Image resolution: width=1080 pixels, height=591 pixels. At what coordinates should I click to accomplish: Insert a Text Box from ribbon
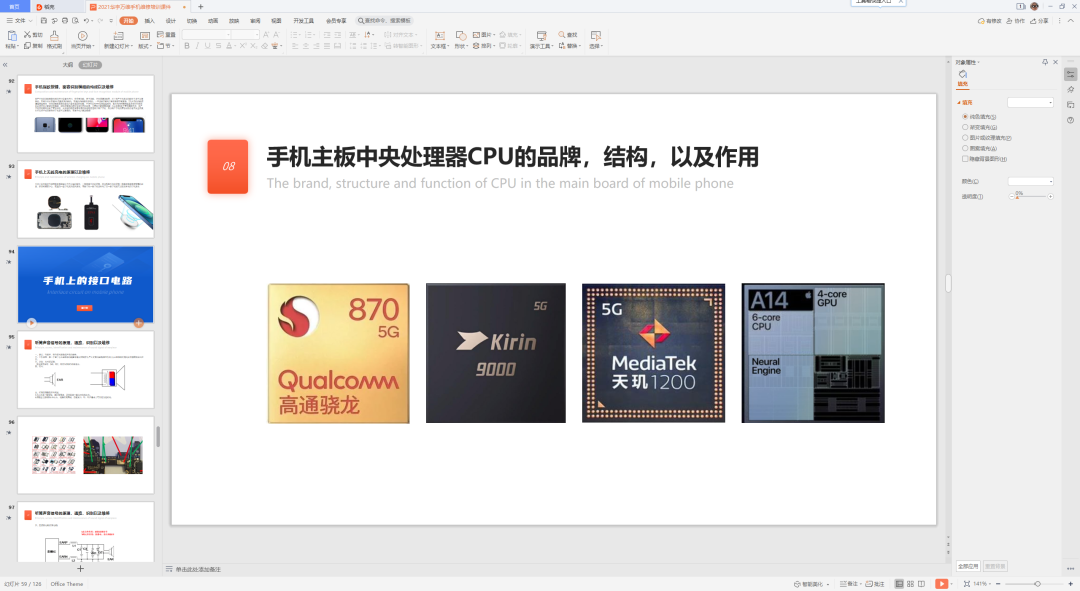pos(439,37)
